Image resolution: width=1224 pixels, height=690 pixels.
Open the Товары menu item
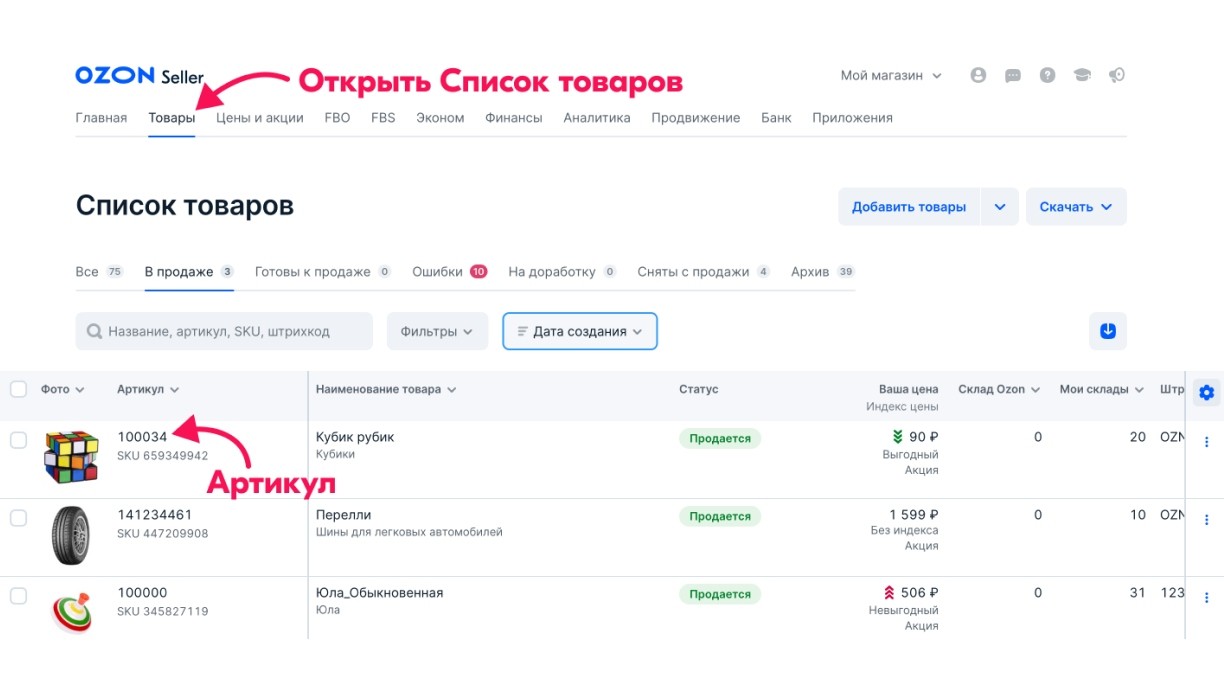(172, 118)
